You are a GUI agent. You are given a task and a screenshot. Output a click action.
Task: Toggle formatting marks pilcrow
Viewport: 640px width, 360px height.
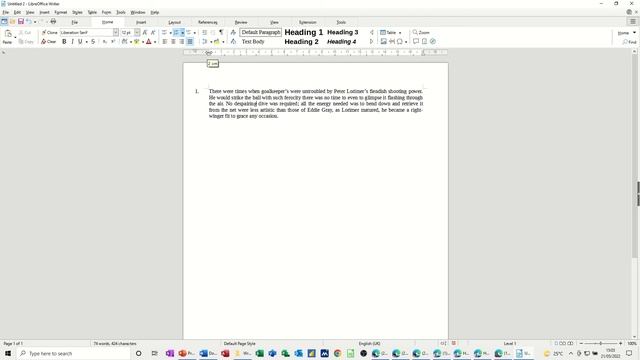221,32
